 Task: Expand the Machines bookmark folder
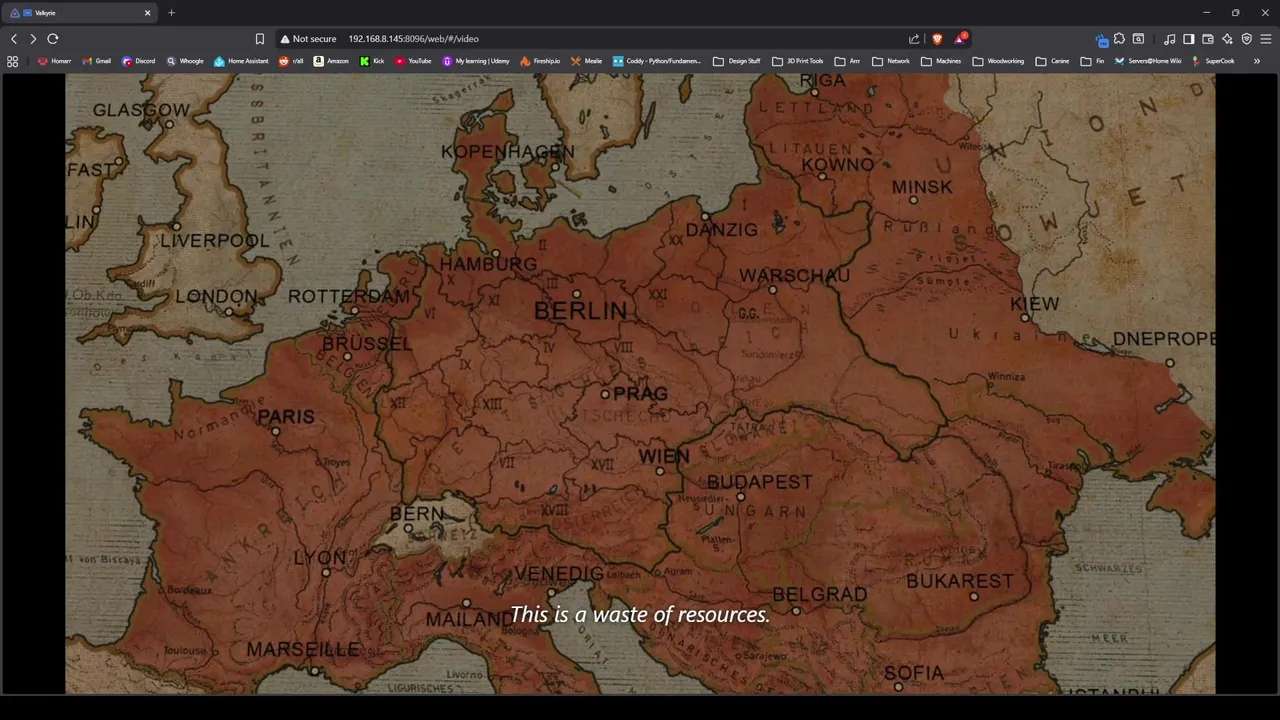(x=941, y=61)
